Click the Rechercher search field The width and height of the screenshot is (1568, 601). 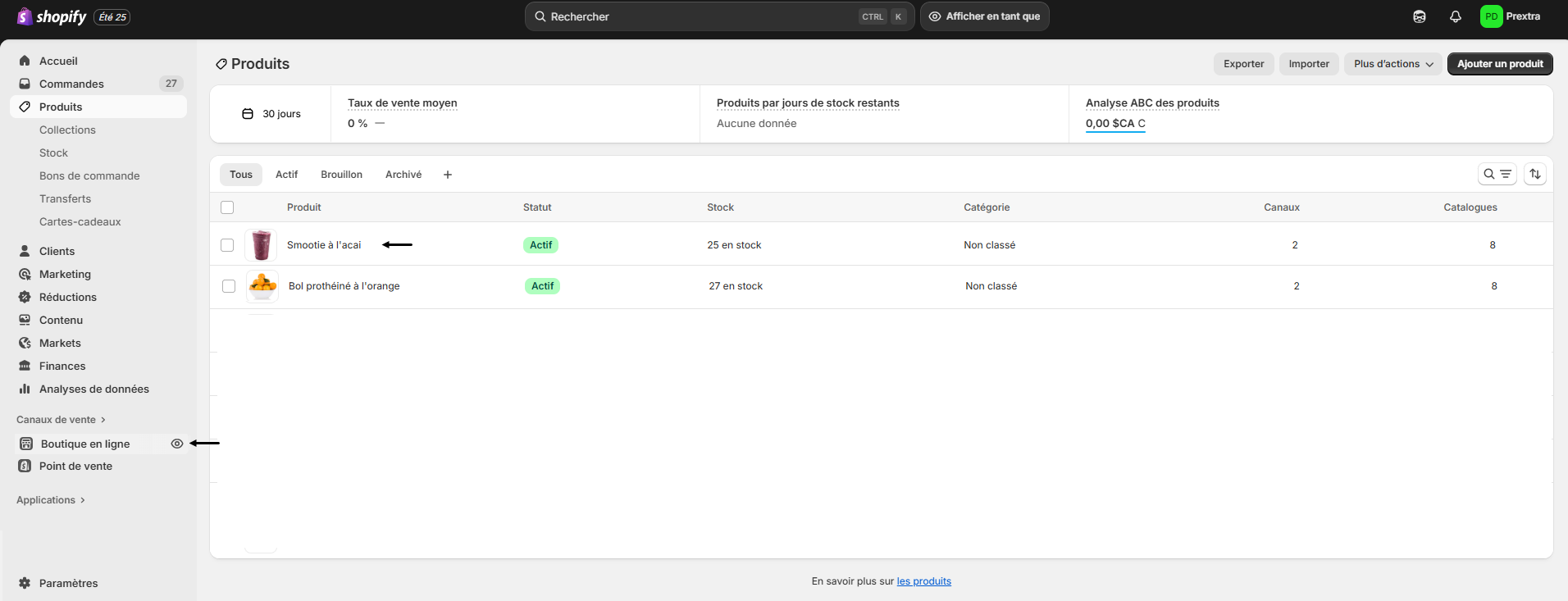click(697, 16)
